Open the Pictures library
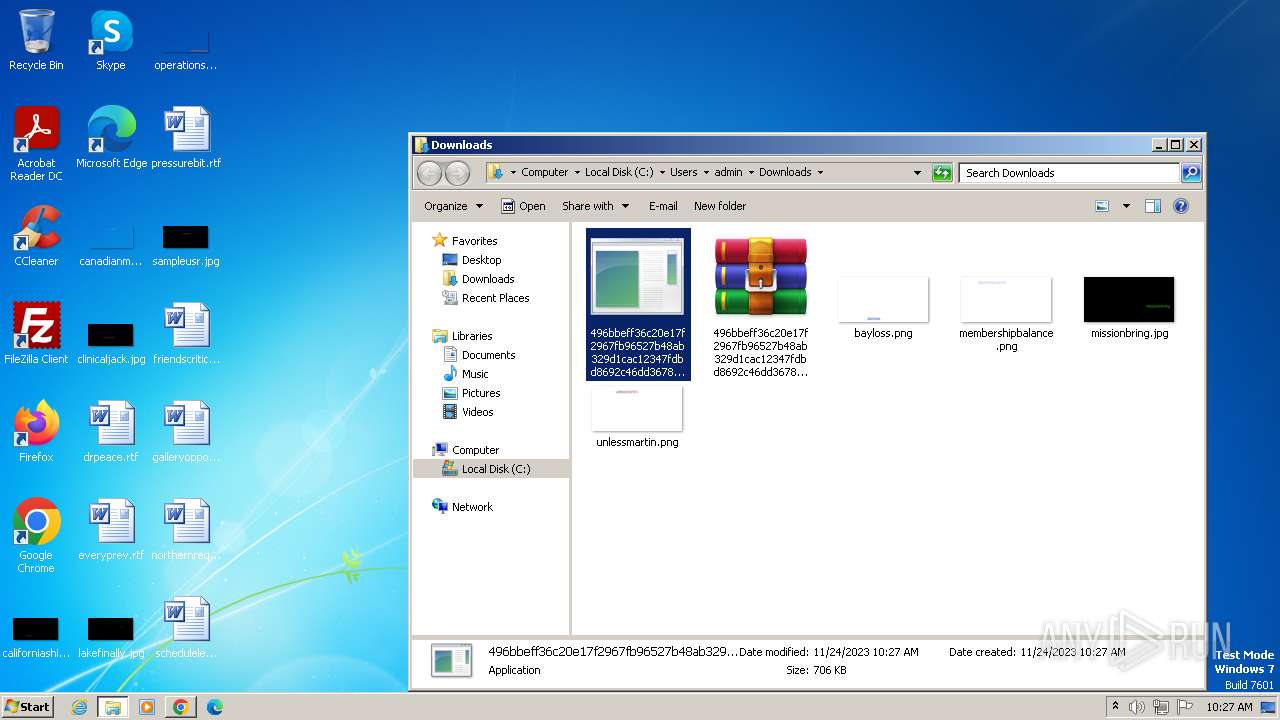Viewport: 1280px width, 720px height. tap(481, 393)
